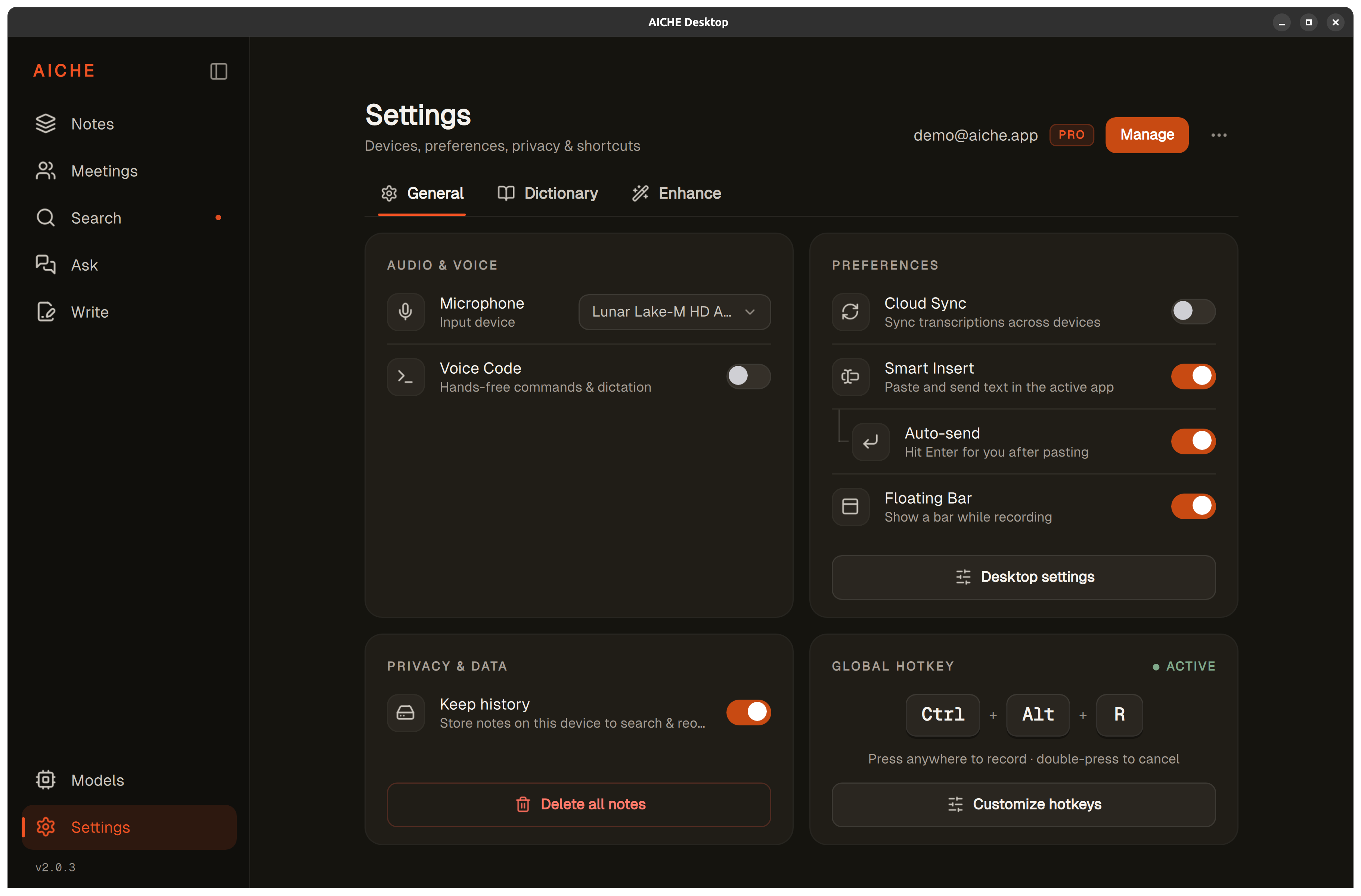Switch to the Dictionary tab

pos(548,194)
